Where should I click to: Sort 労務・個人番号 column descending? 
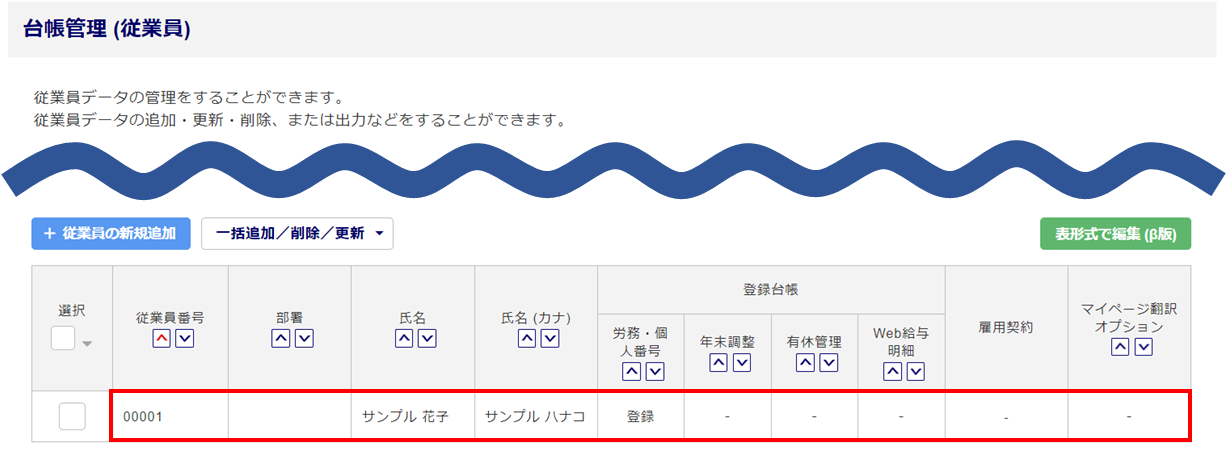(x=655, y=372)
